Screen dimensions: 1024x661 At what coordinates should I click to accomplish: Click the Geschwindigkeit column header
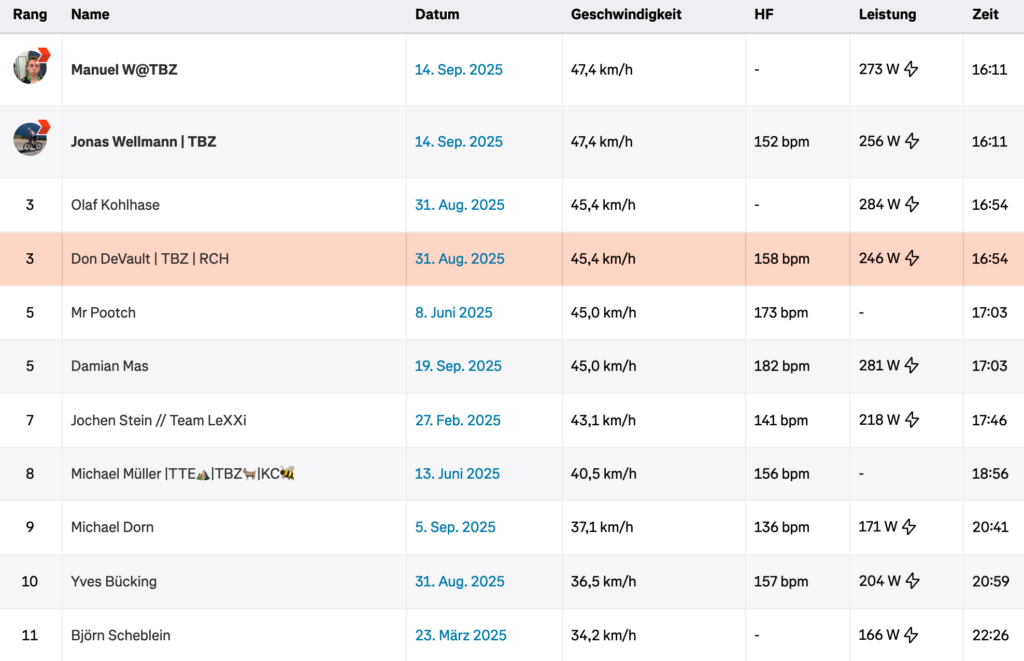[x=626, y=15]
